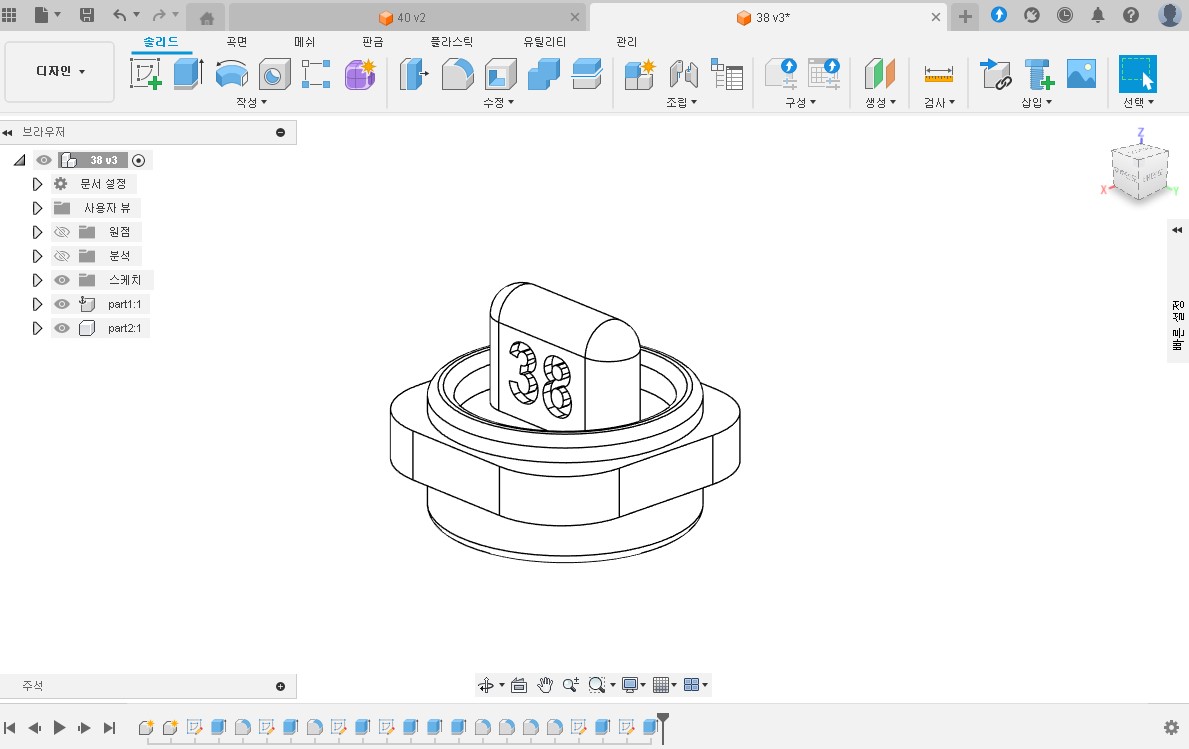Select the Extrude tool
The image size is (1189, 749).
click(x=188, y=74)
